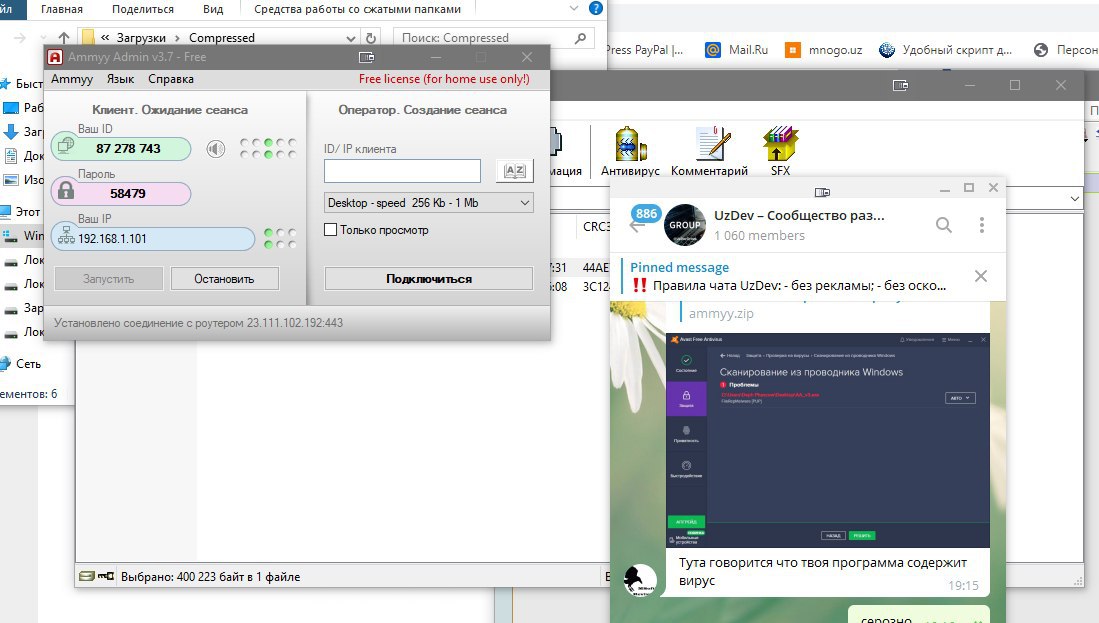1099x623 pixels.
Task: Expand the Explorer ribbon chevron
Action: click(574, 8)
